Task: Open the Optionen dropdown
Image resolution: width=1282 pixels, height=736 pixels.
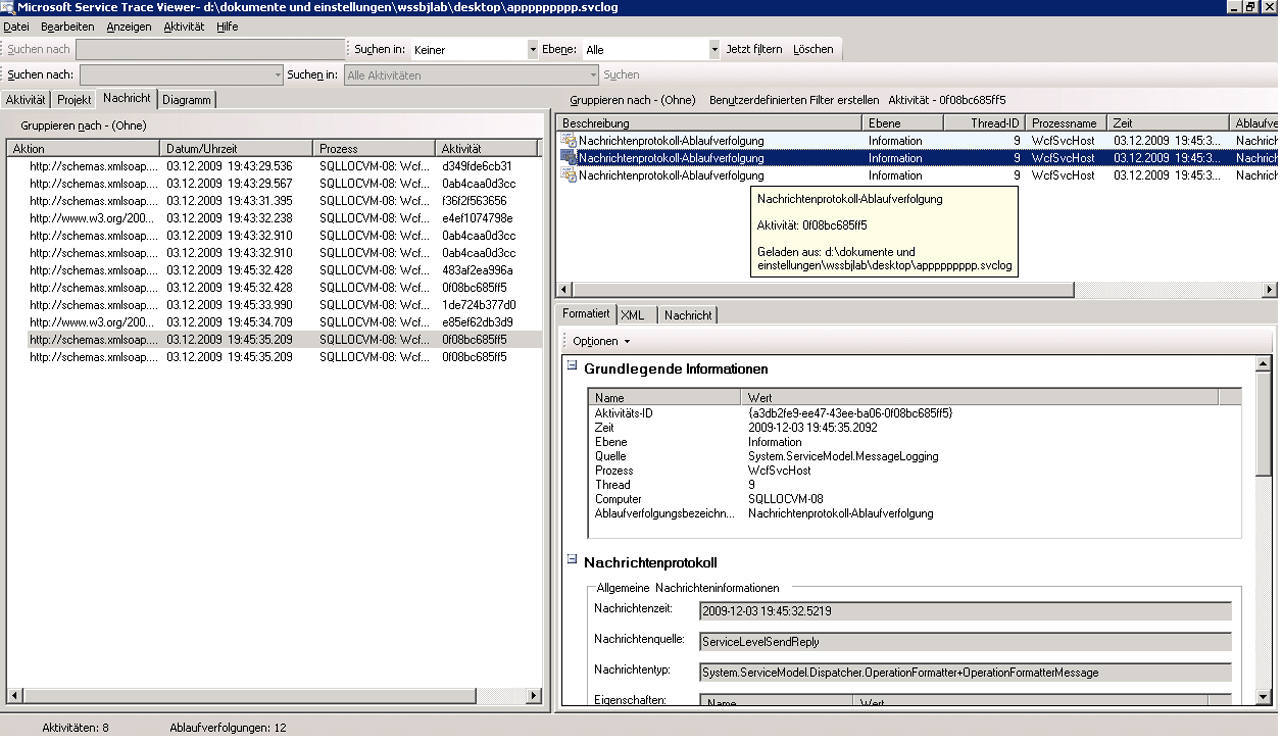Action: pyautogui.click(x=601, y=341)
